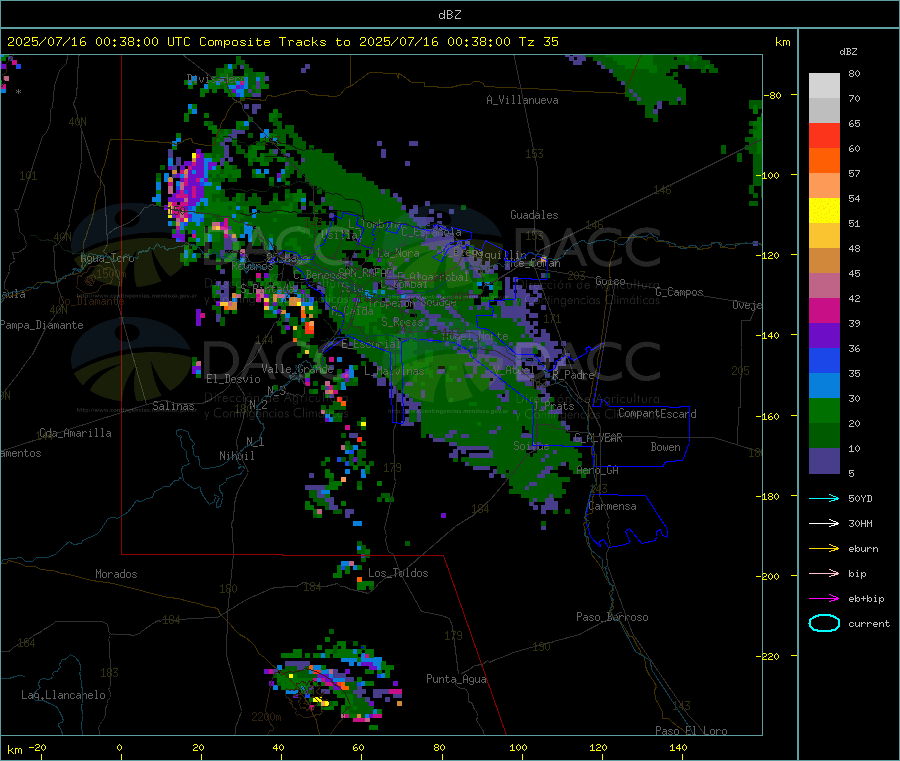Select the blue 35-36 dBZ legend swatch
This screenshot has height=761, width=900.
[x=824, y=360]
